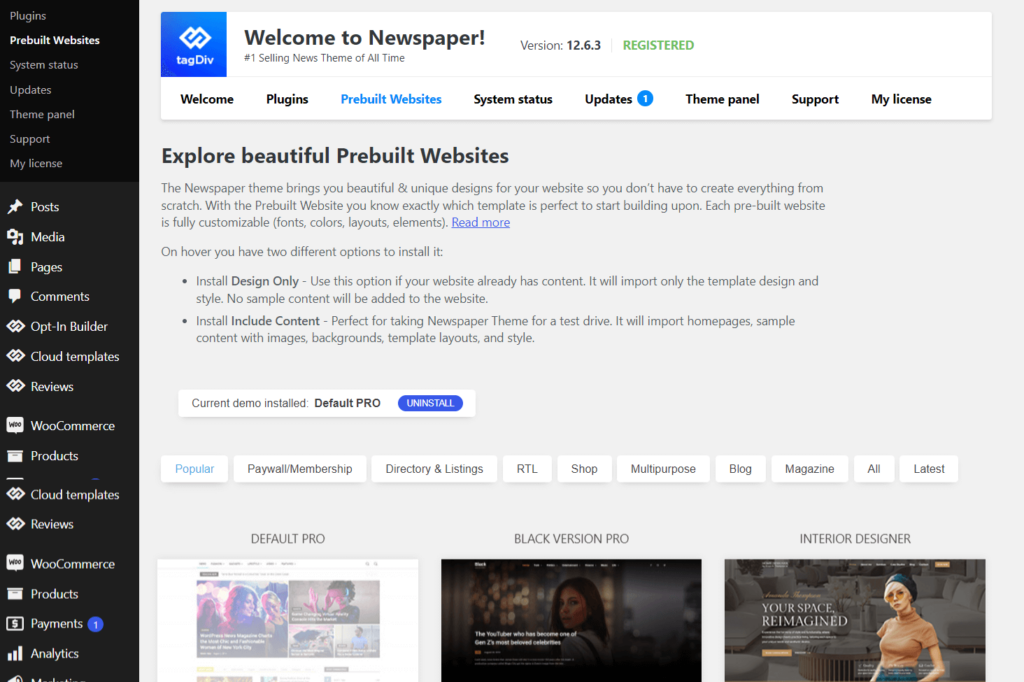This screenshot has height=682, width=1024.
Task: Open the Welcome tab in the Newspaper header
Action: tap(207, 99)
